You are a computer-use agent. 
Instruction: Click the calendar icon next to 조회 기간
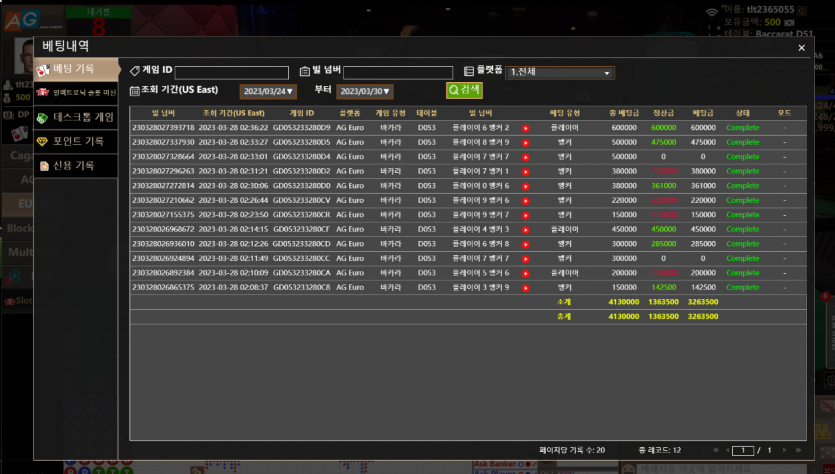pyautogui.click(x=135, y=91)
